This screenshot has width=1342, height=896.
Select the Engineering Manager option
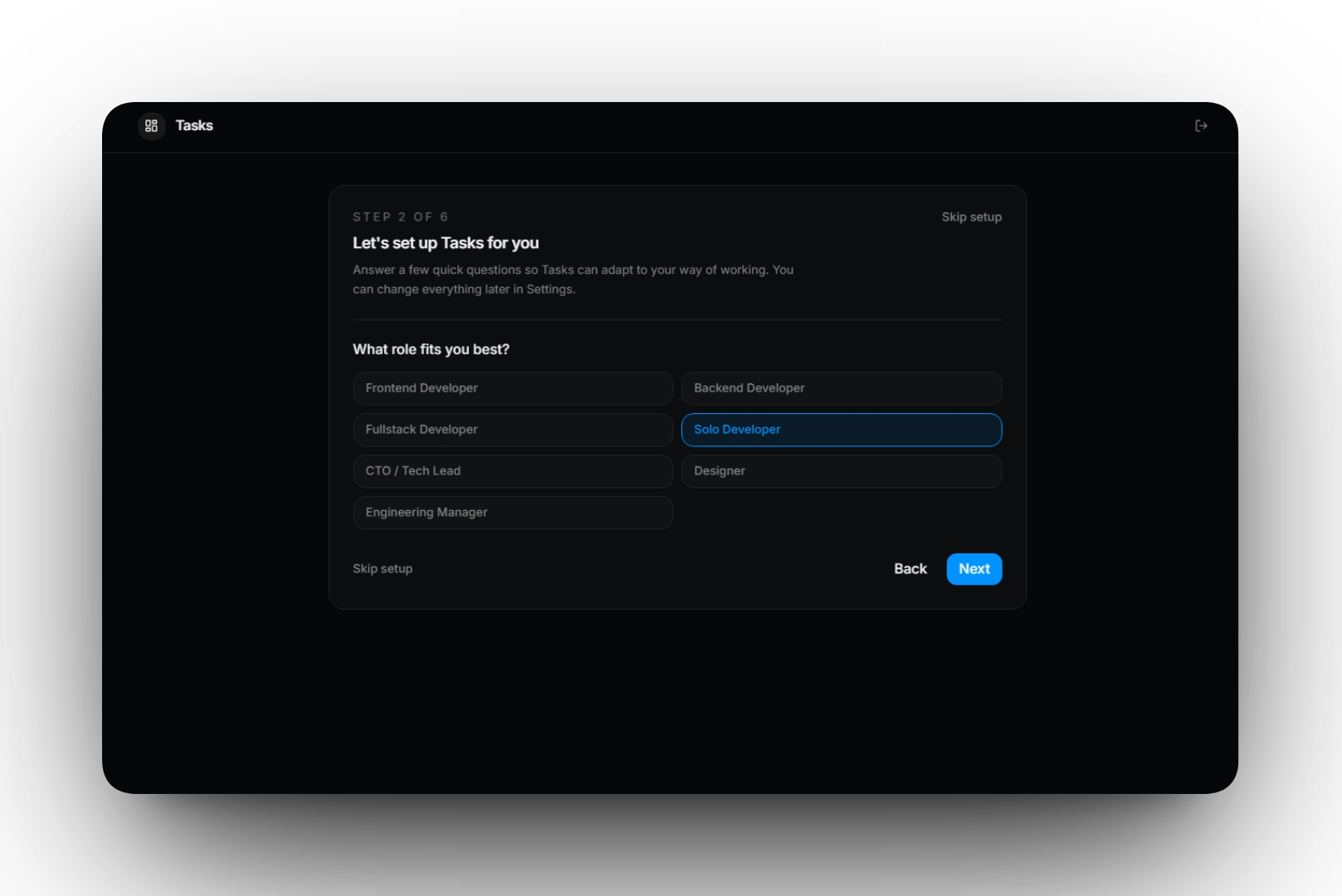click(x=512, y=513)
